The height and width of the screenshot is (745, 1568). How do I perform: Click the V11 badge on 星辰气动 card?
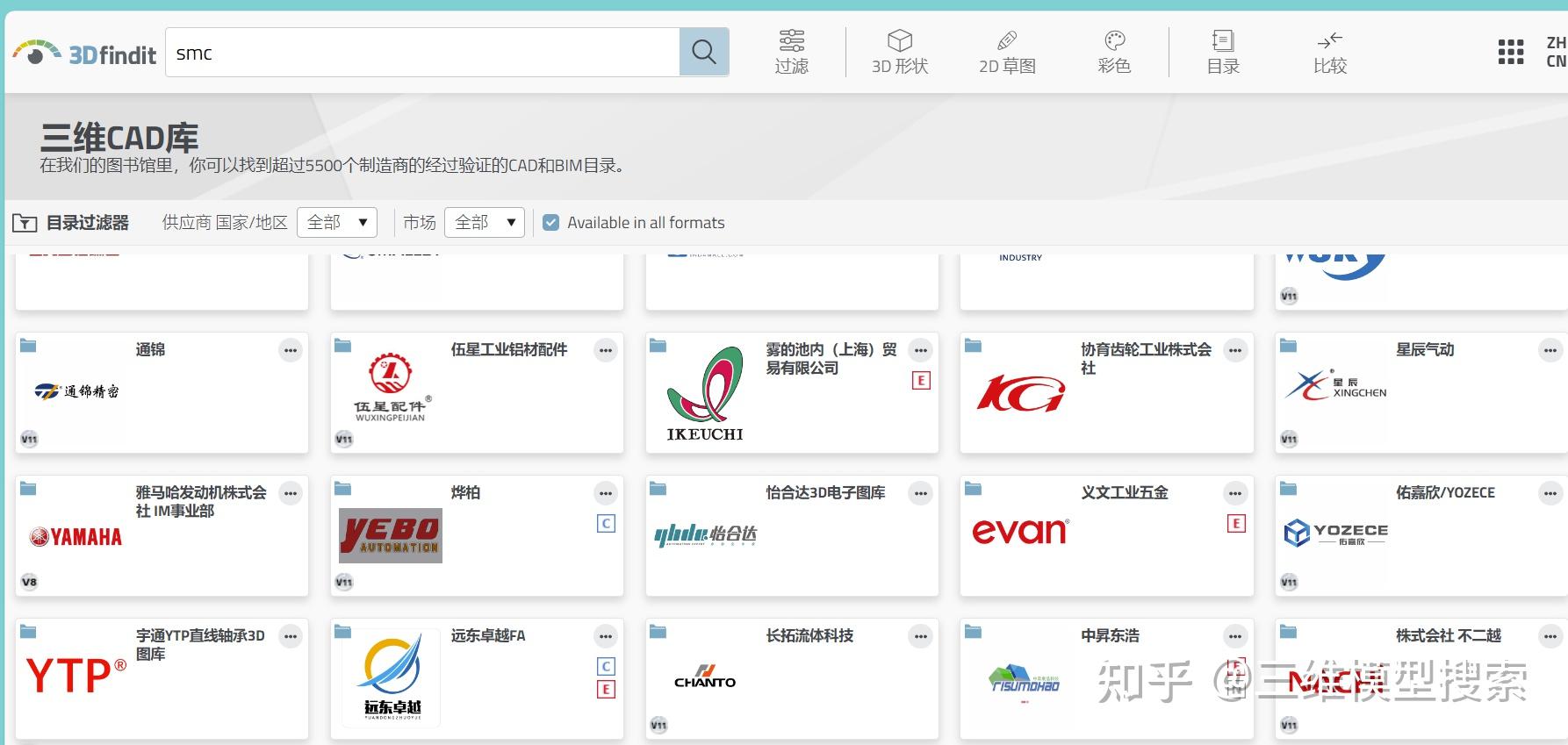coord(1289,439)
